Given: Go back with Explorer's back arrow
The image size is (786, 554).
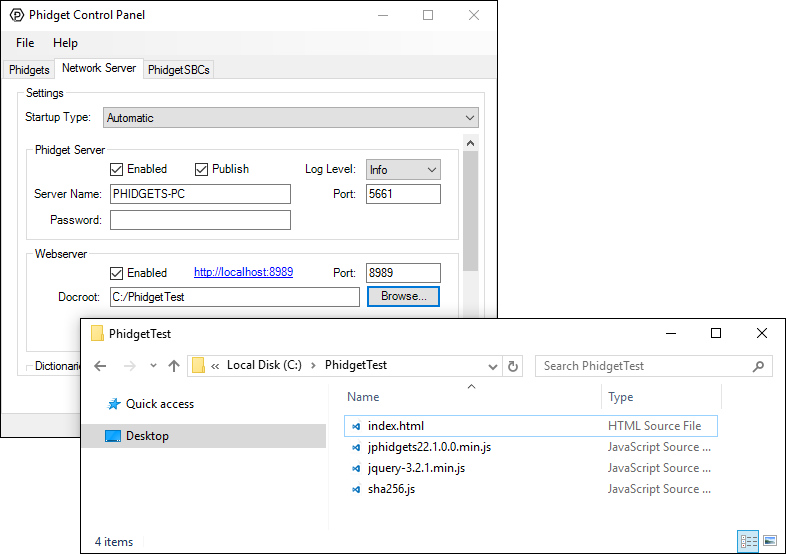Looking at the screenshot, I should coord(100,366).
